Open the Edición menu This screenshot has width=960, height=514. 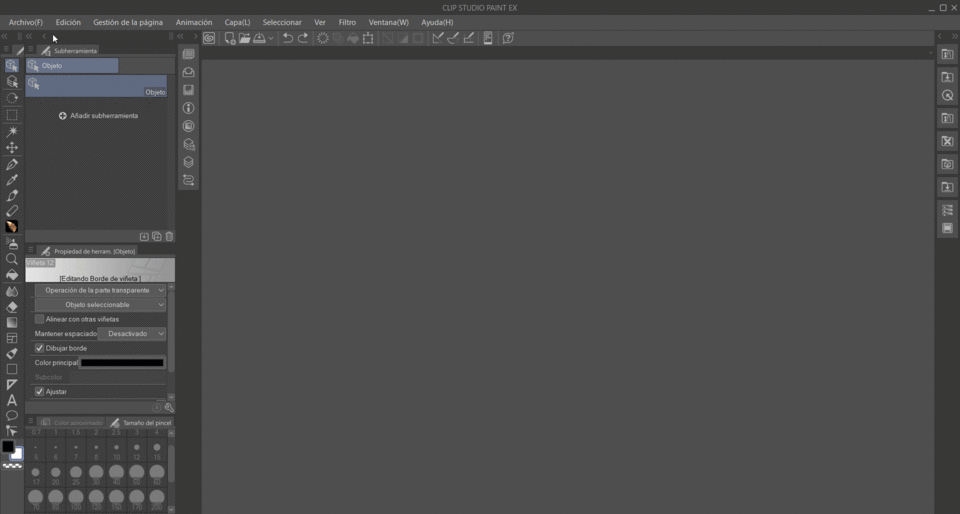[68, 22]
